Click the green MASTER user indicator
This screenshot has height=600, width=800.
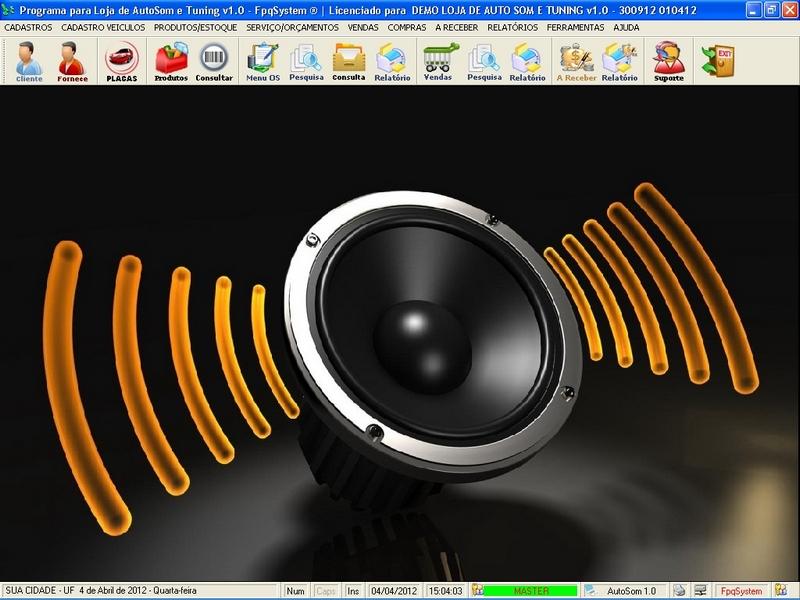[530, 591]
